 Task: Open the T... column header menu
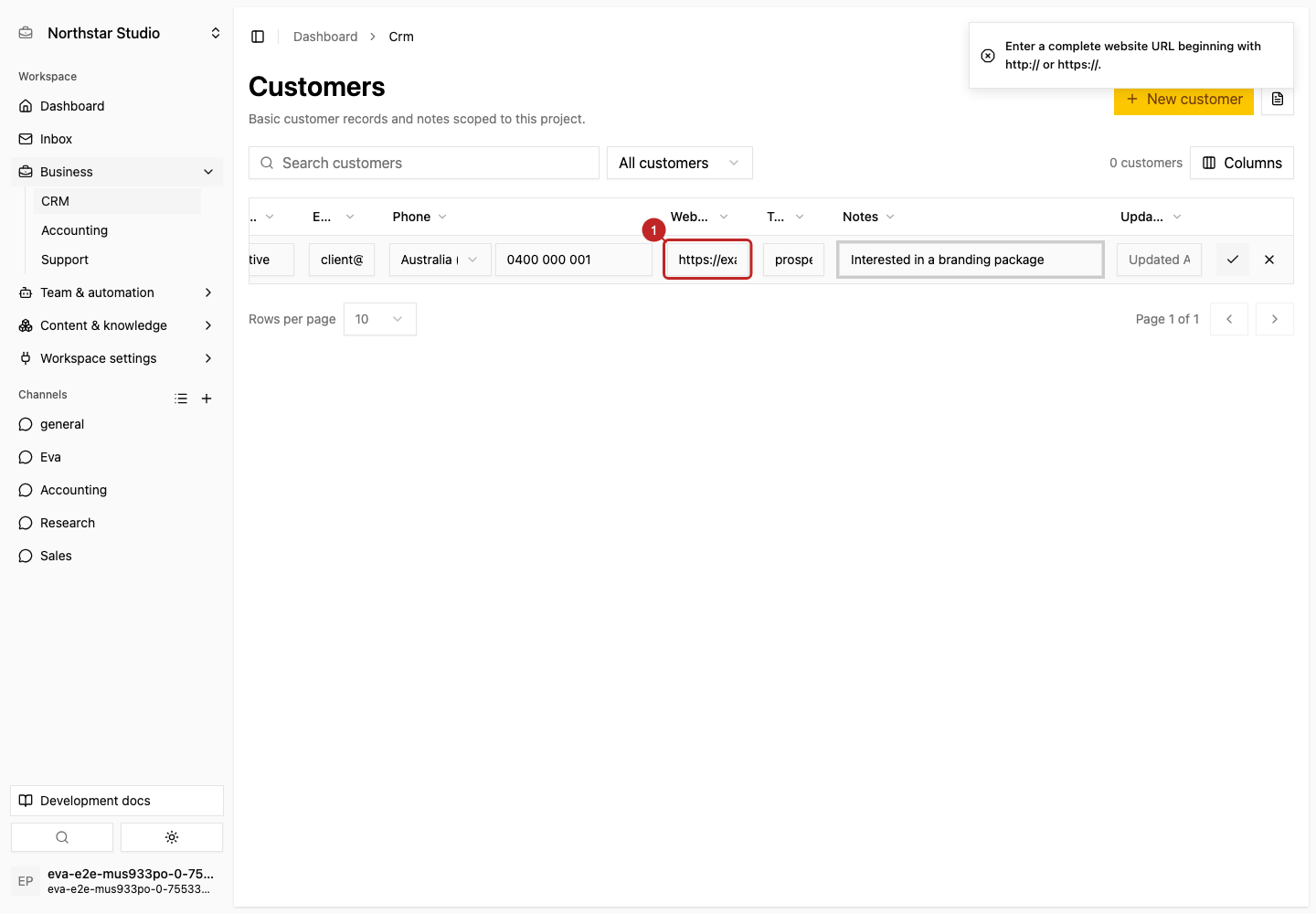(x=786, y=217)
